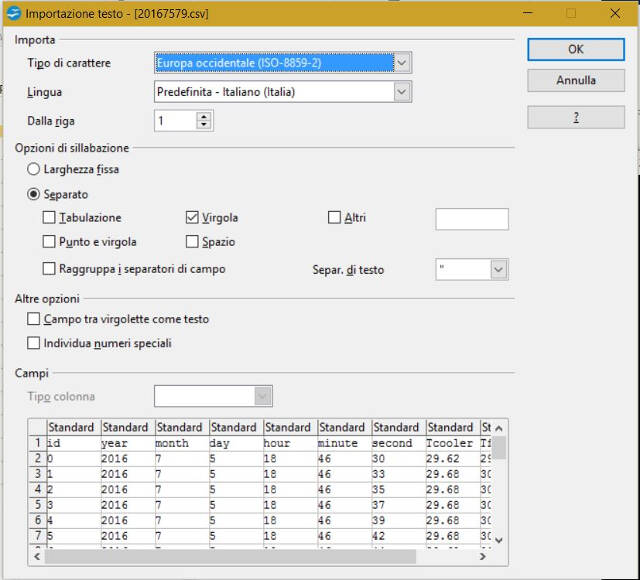This screenshot has height=580, width=640.
Task: Select the Tcooler column Standard header
Action: pos(453,427)
